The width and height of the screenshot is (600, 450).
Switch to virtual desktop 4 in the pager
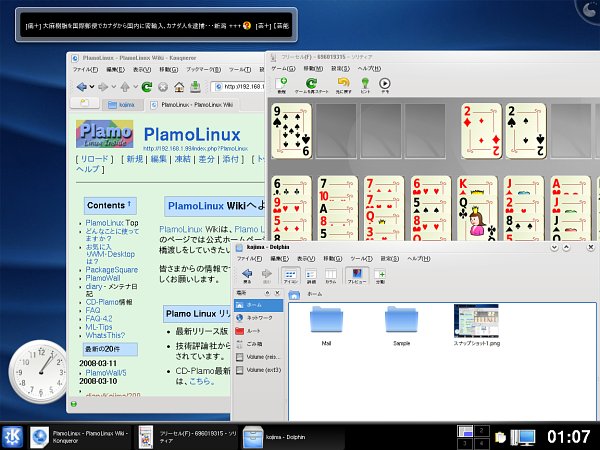[481, 443]
